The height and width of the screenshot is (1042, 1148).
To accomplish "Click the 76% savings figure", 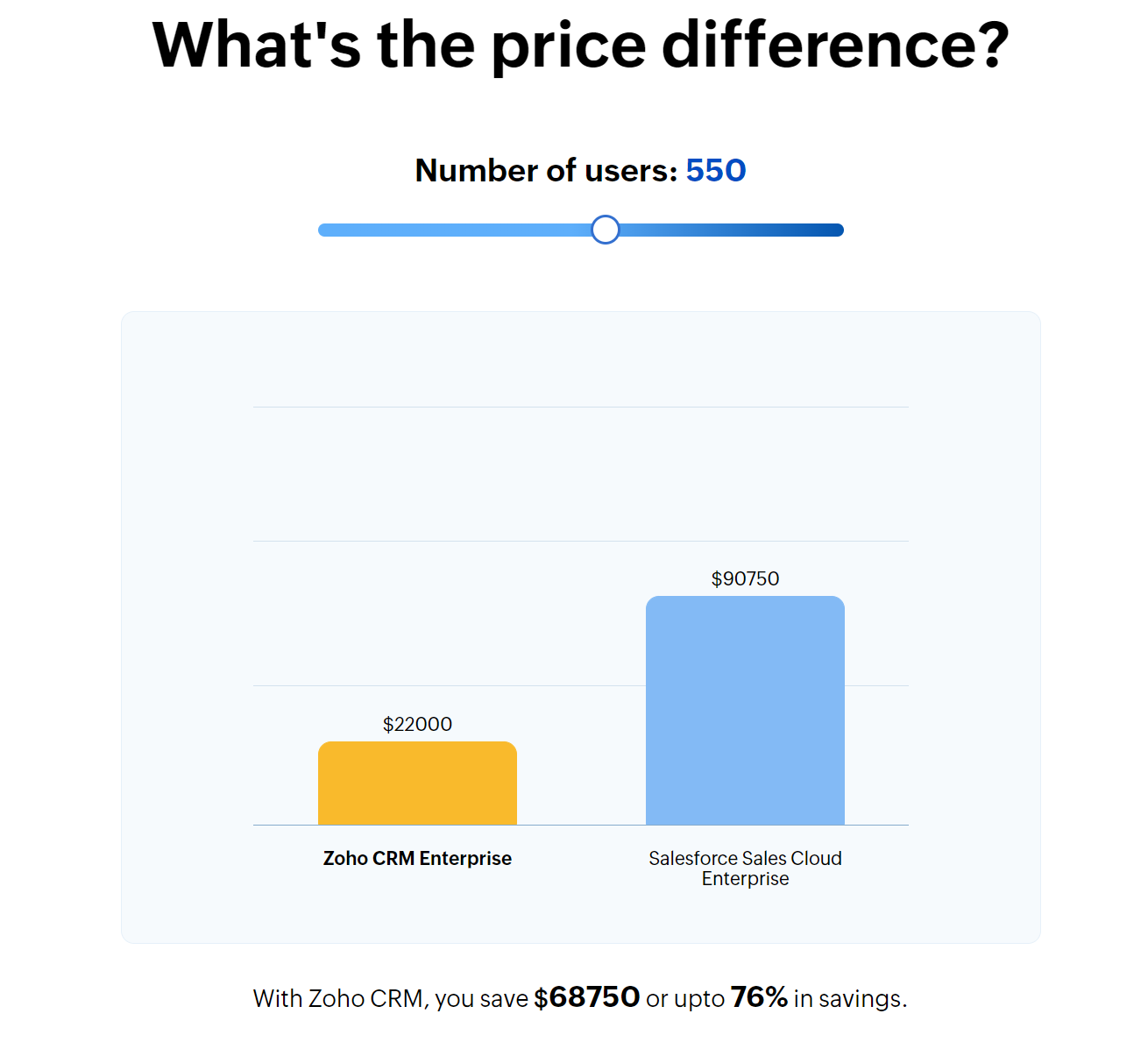I will pos(759,997).
